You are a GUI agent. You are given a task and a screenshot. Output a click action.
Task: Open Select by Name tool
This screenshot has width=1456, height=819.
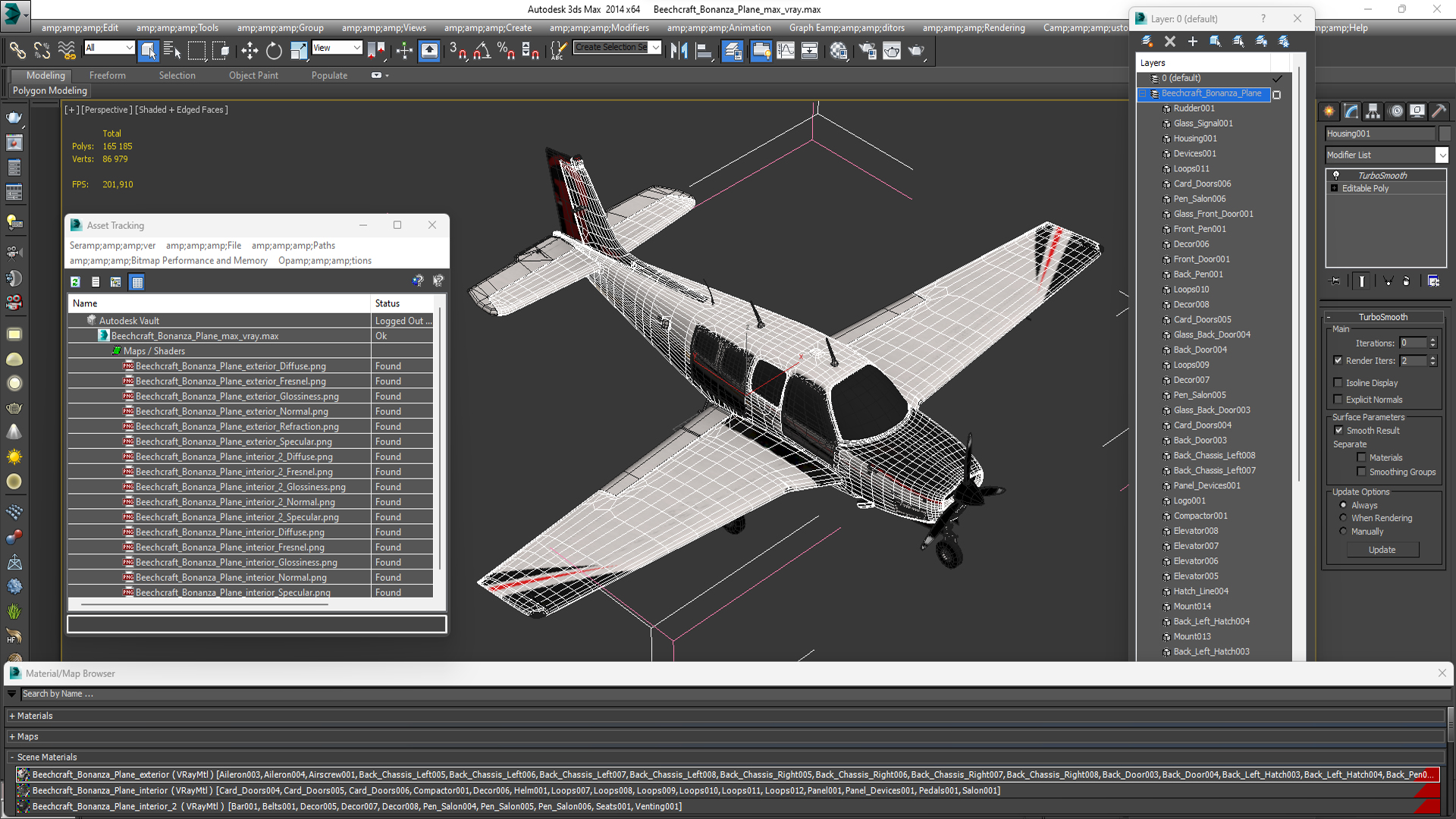(172, 51)
